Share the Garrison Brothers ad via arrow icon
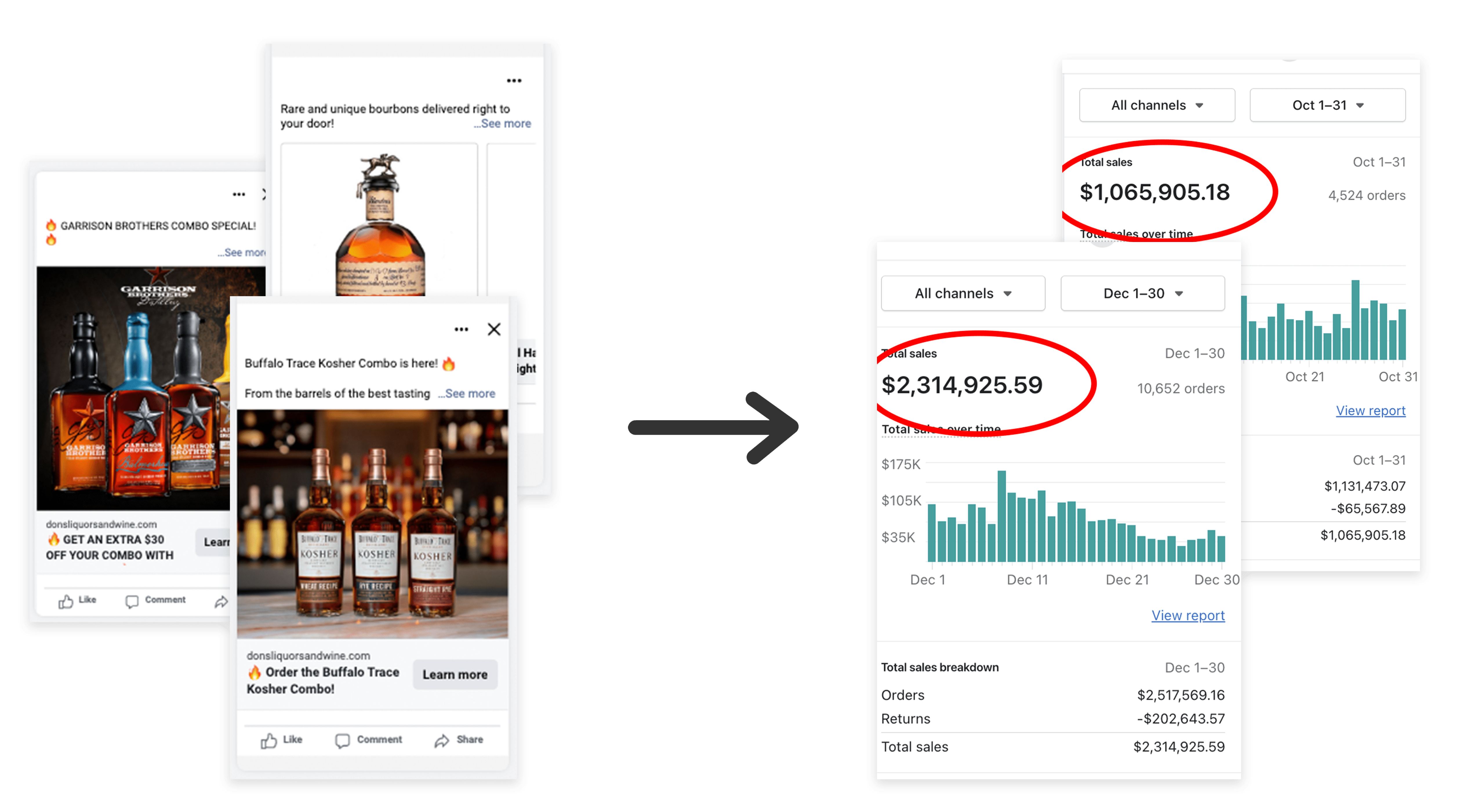Viewport: 1471px width, 812px height. [221, 601]
